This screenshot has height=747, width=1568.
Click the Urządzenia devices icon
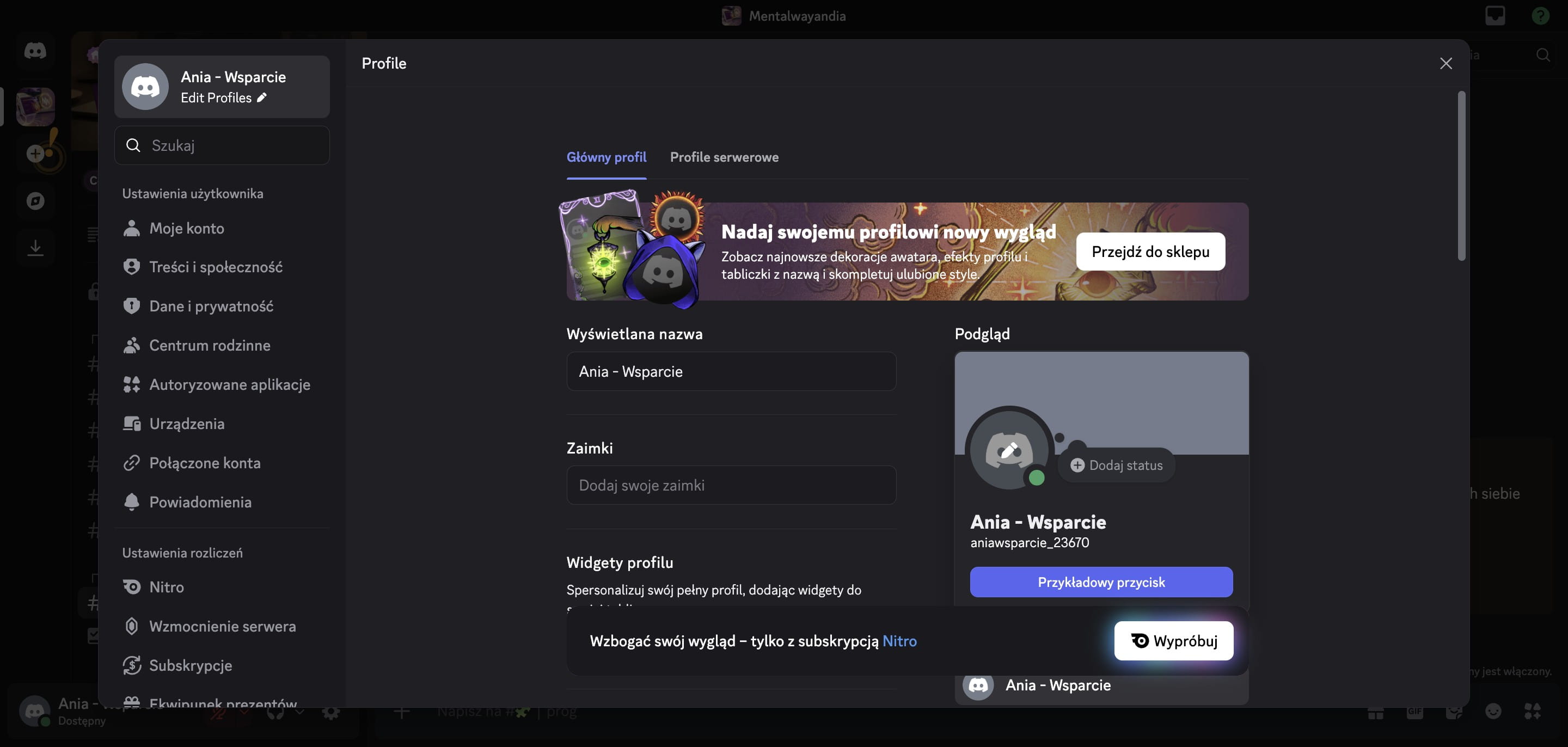pyautogui.click(x=131, y=424)
